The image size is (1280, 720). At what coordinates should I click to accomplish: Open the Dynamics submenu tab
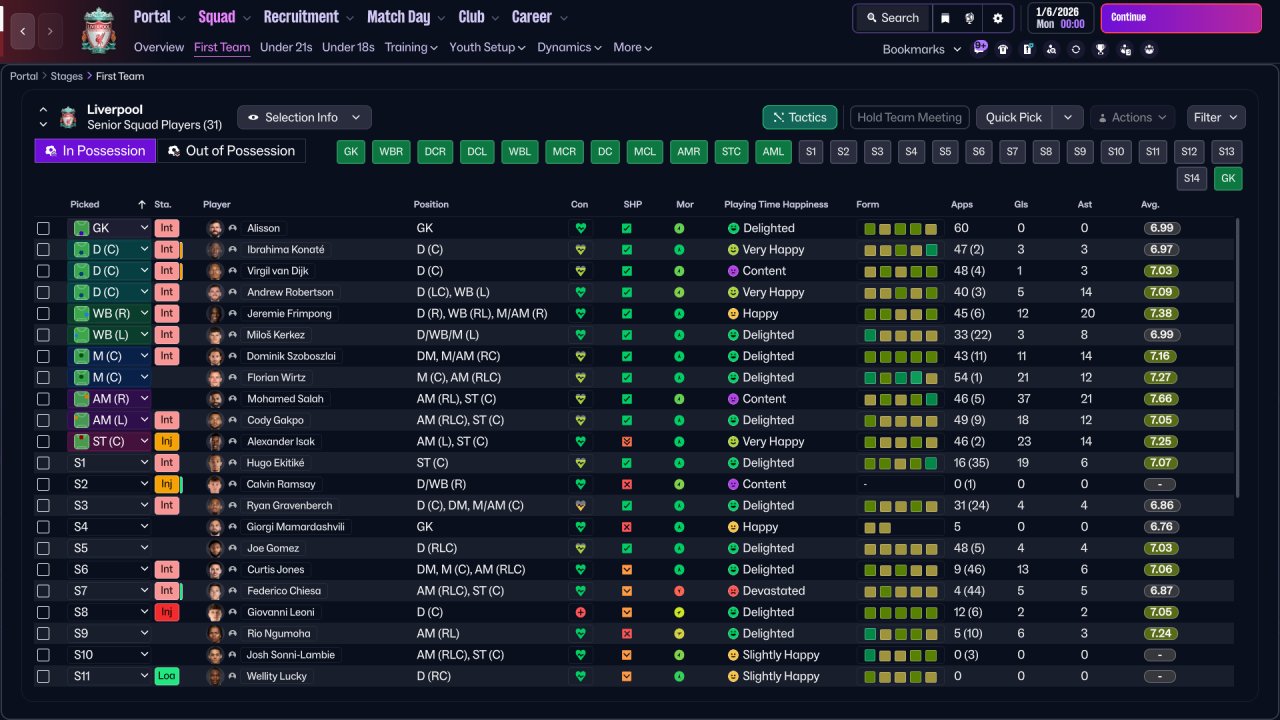pyautogui.click(x=569, y=47)
